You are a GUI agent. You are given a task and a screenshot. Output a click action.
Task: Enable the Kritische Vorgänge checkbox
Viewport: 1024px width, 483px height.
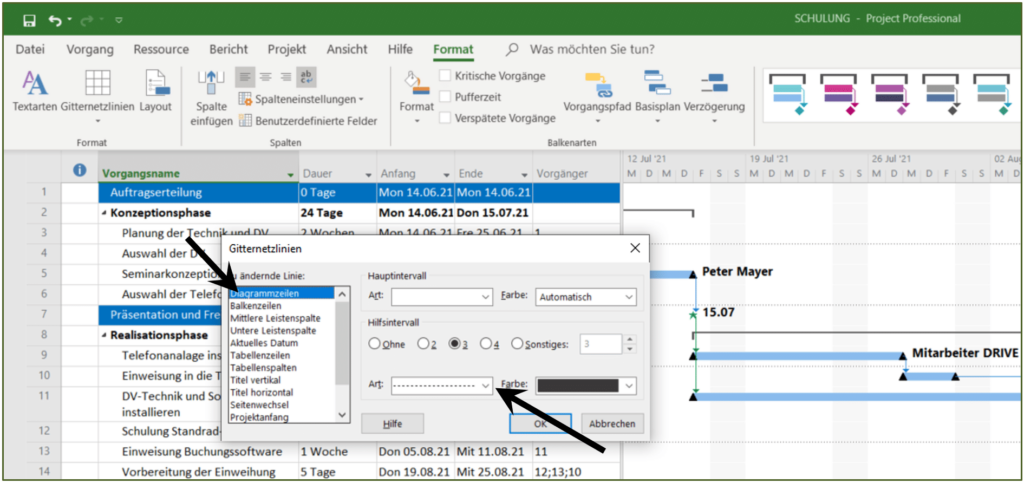[x=445, y=76]
